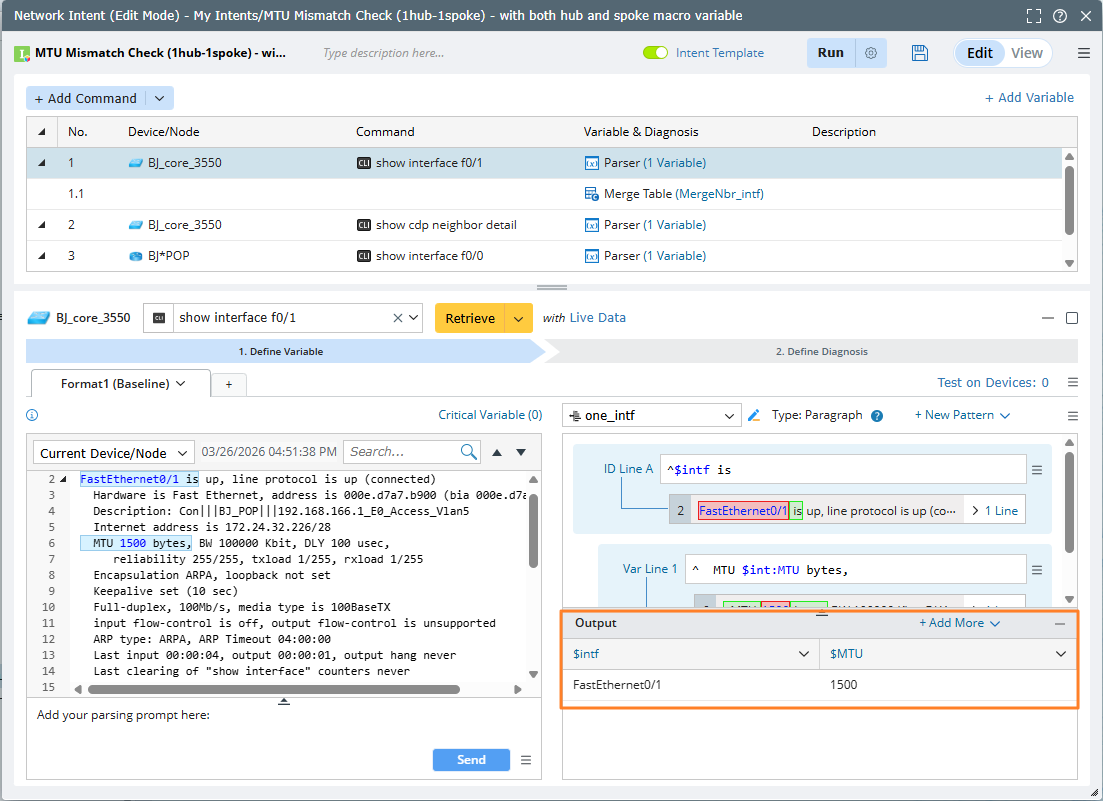Expand the Retrieve button dropdown arrow

518,318
